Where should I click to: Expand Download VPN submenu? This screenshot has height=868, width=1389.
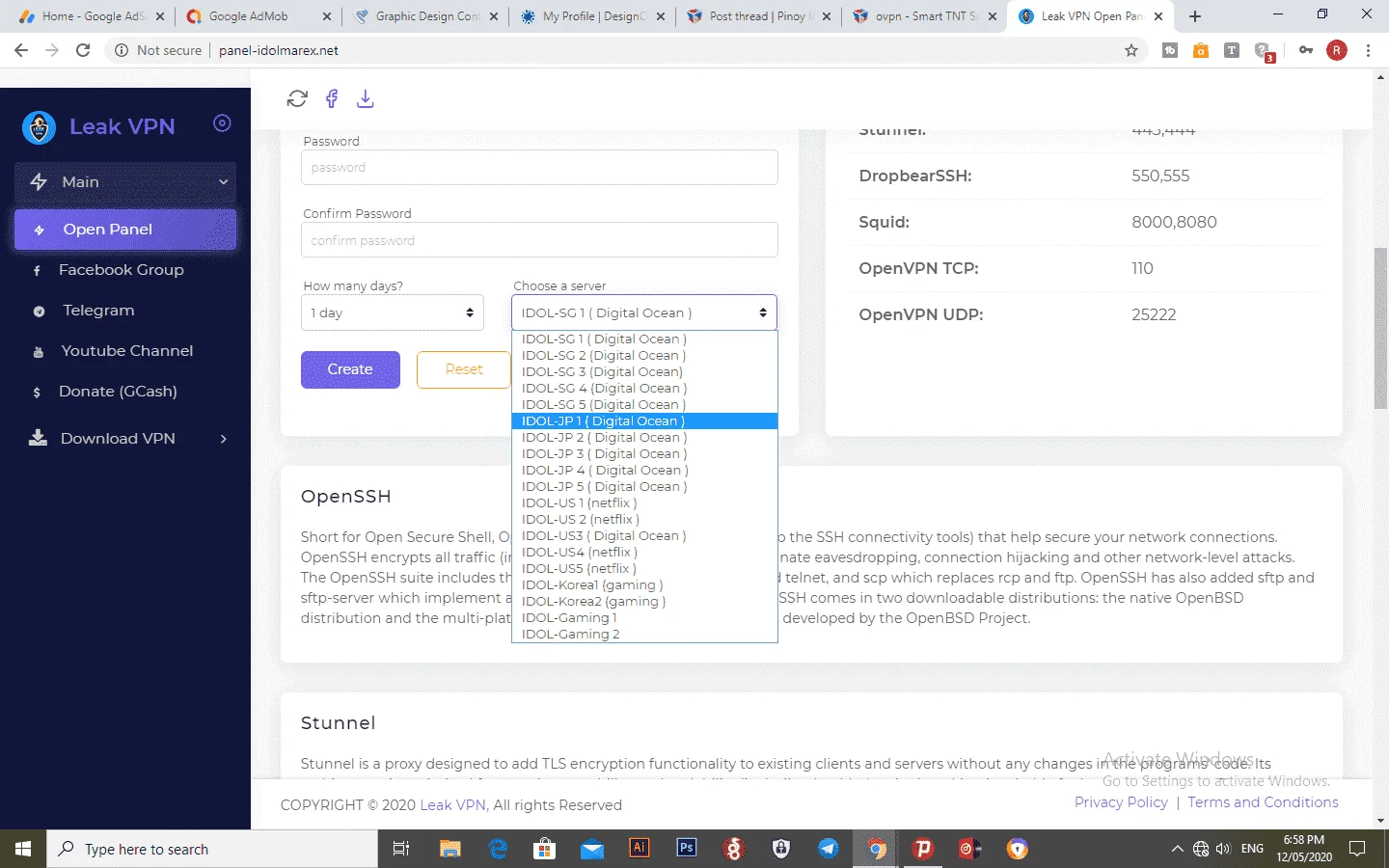[x=125, y=439]
